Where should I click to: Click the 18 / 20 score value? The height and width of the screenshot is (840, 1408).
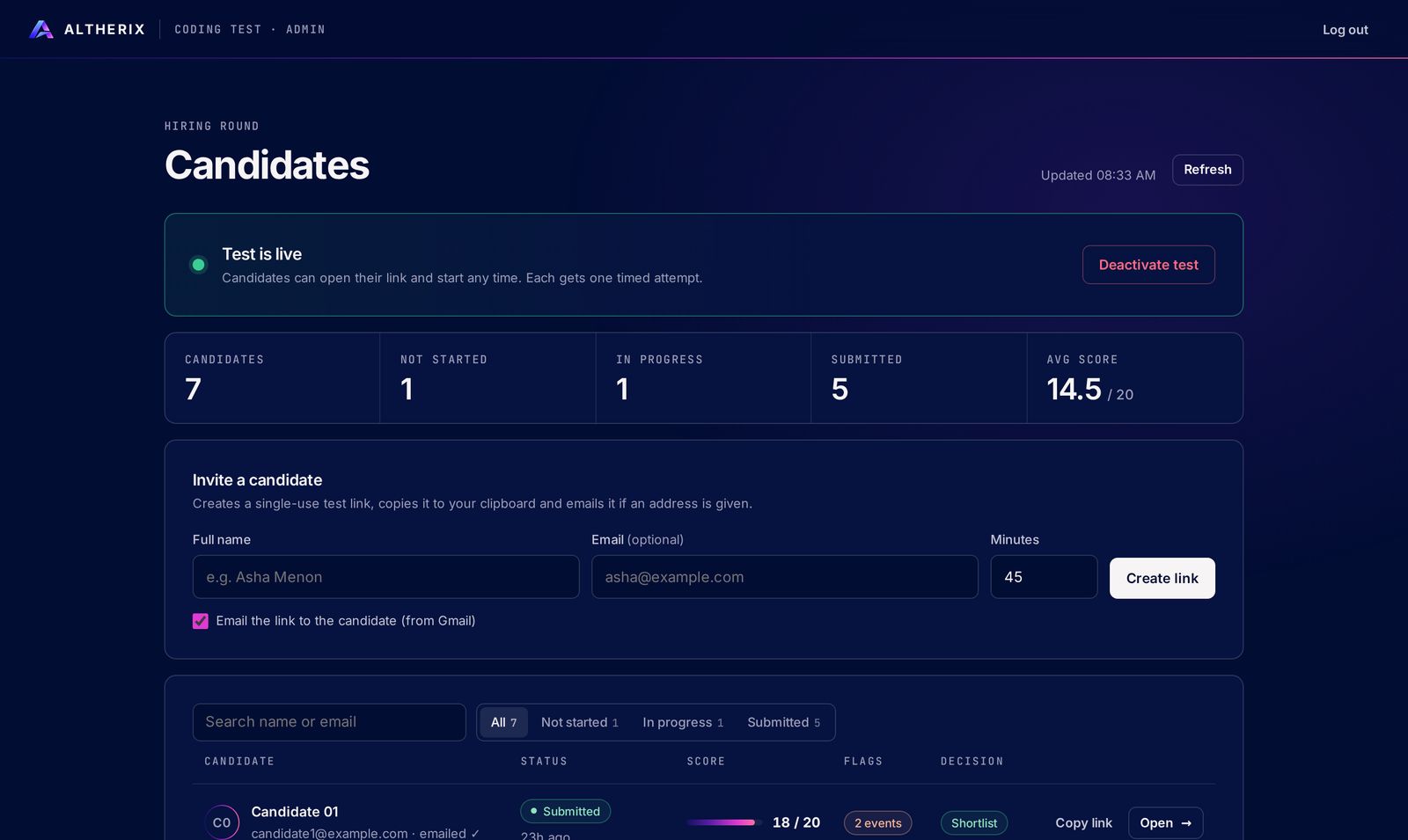coord(796,822)
